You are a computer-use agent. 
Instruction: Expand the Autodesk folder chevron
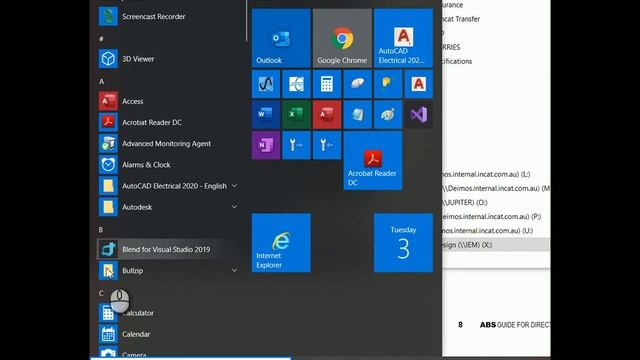coord(234,207)
